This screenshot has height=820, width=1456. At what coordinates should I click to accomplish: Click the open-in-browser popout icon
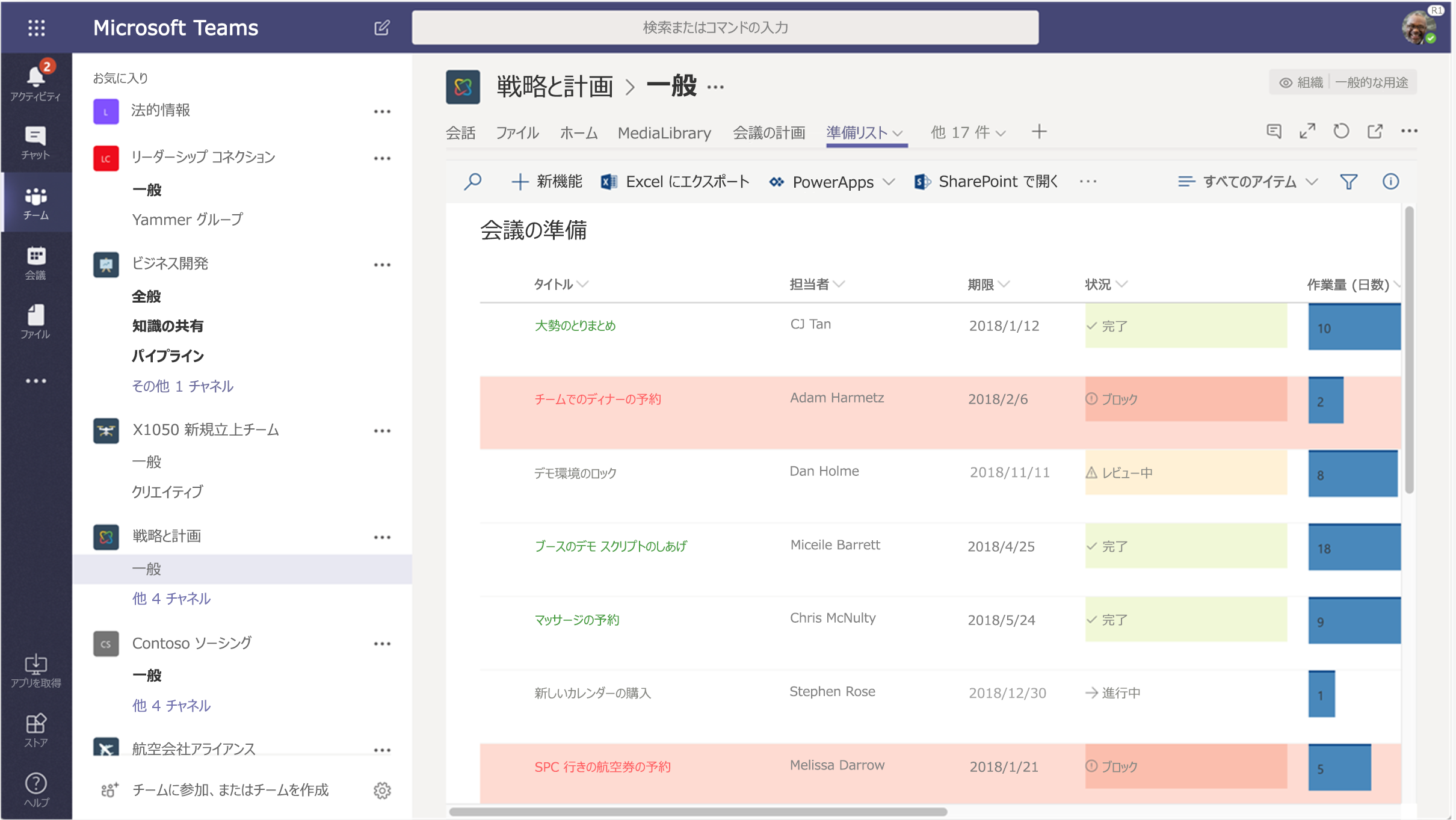pos(1375,131)
